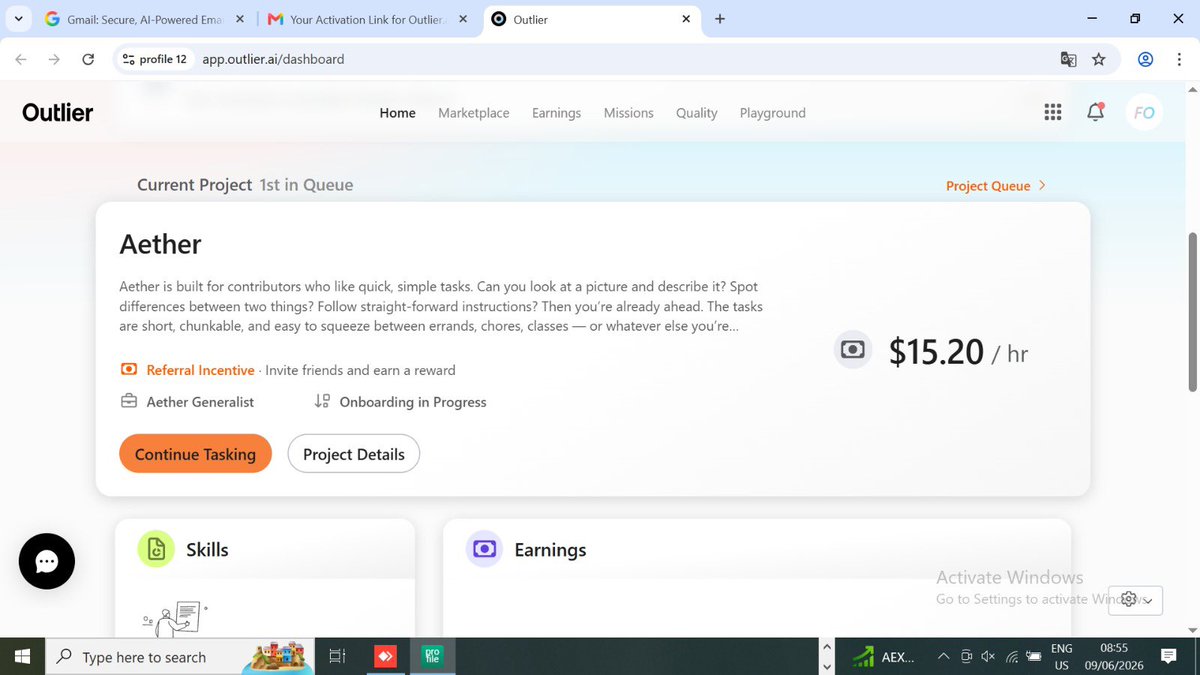Open the notifications bell
The height and width of the screenshot is (675, 1200).
point(1096,112)
